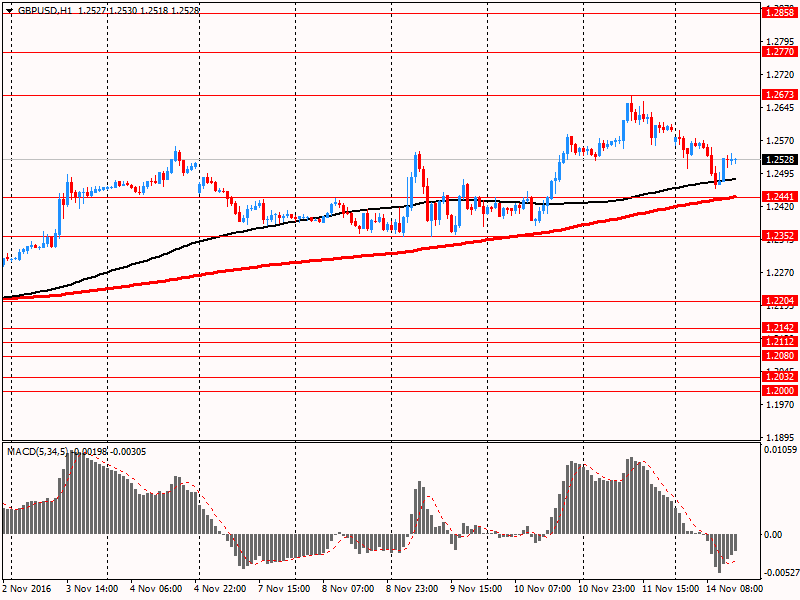This screenshot has width=800, height=600.
Task: Select the 1.2441 red price level label
Action: (780, 197)
